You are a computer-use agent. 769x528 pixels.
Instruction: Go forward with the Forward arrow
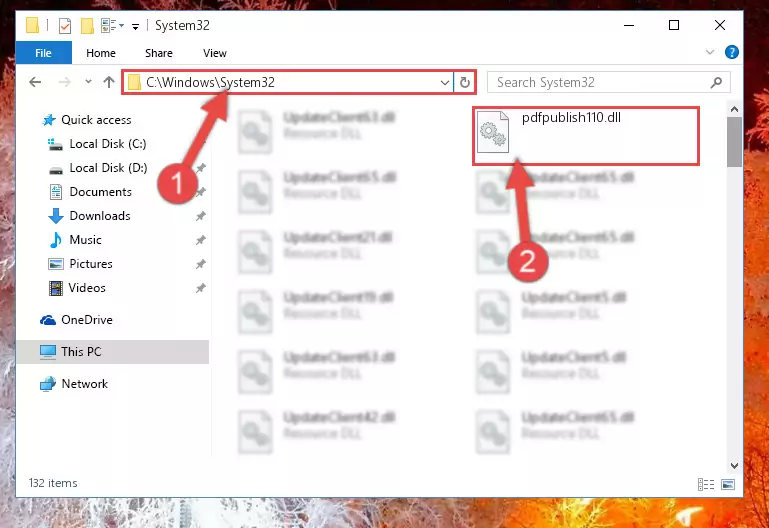(64, 82)
